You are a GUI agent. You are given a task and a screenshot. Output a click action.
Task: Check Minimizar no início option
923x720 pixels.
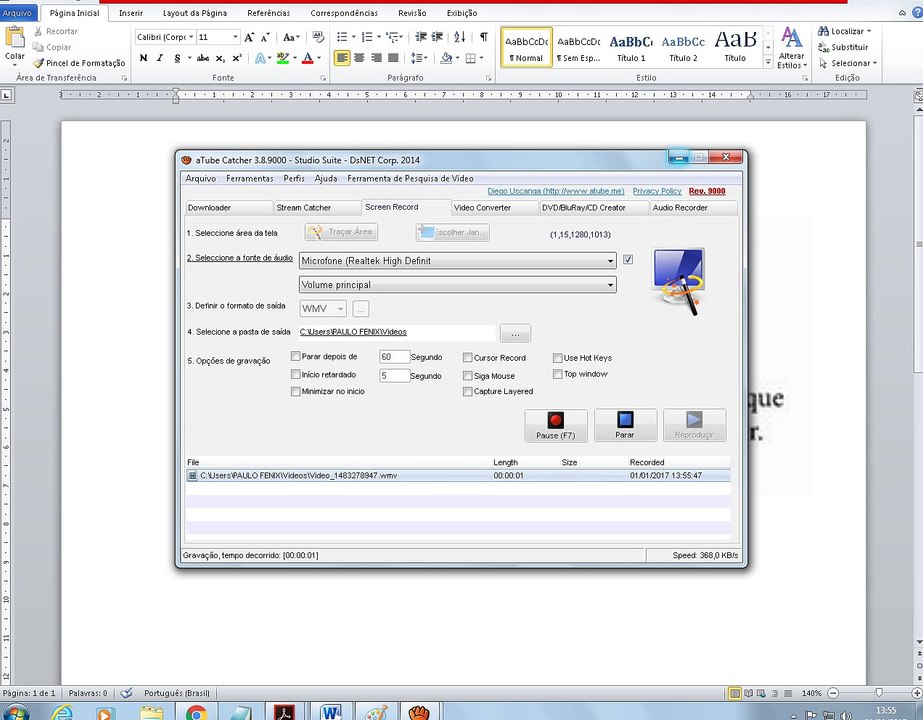[x=296, y=391]
